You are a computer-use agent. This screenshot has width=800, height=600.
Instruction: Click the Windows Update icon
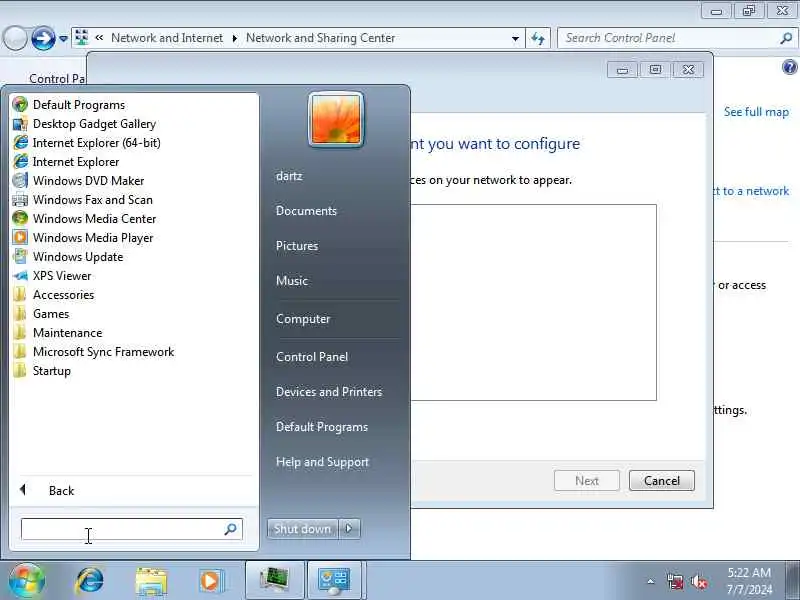[20, 257]
